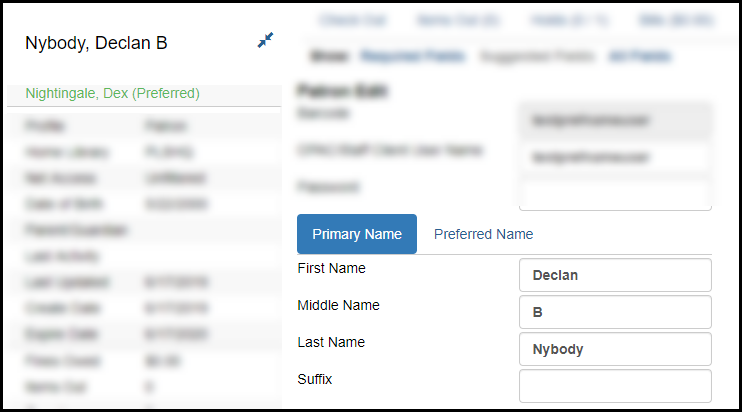Click the empty Suffix input field

pyautogui.click(x=615, y=386)
